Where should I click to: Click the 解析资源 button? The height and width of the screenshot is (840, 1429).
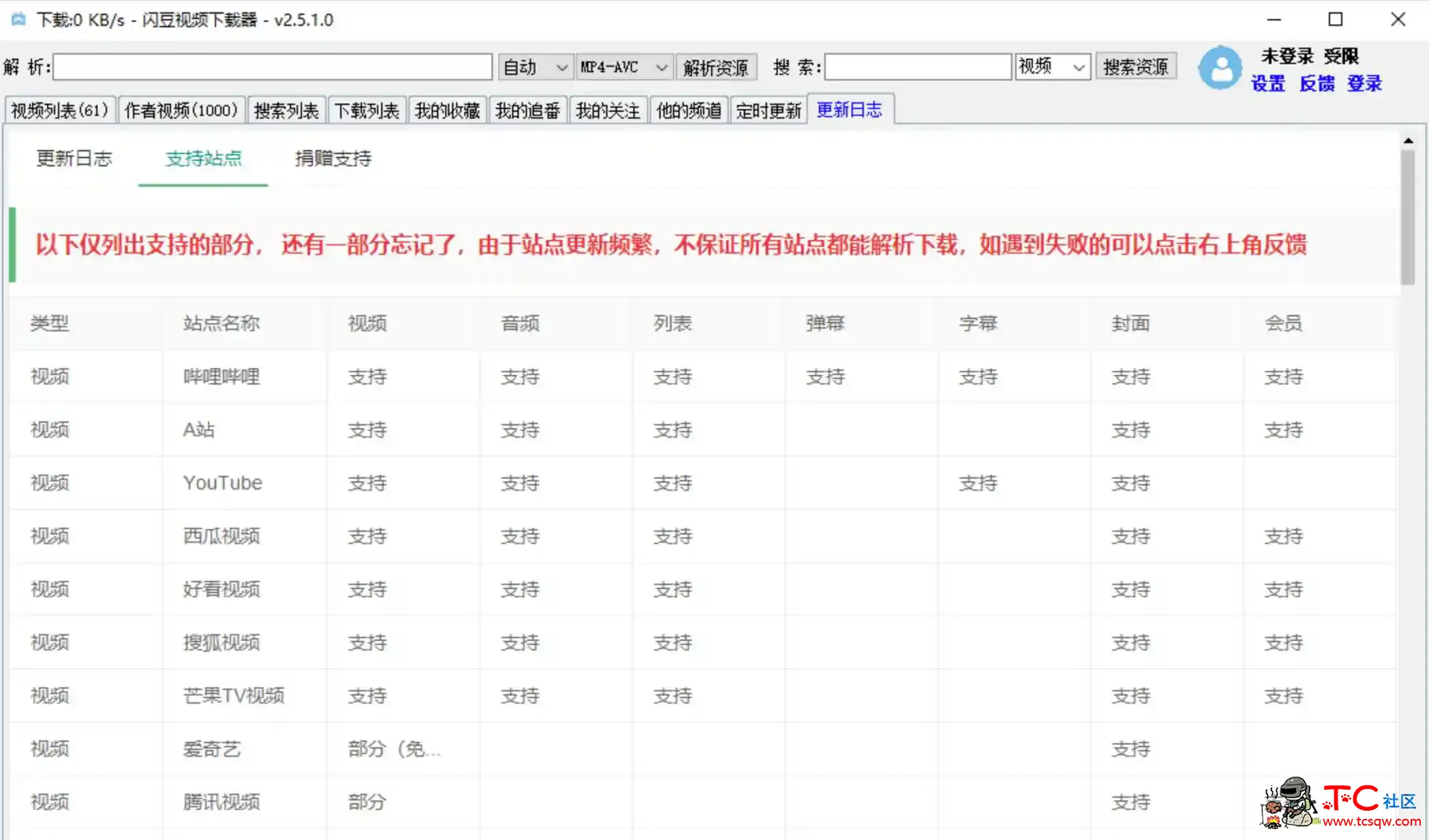point(716,67)
